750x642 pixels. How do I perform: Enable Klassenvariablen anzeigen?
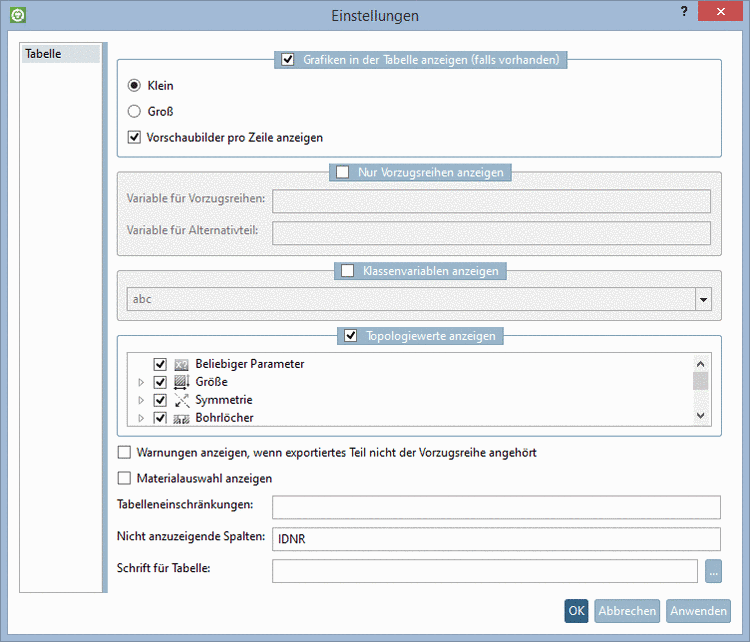pyautogui.click(x=347, y=271)
